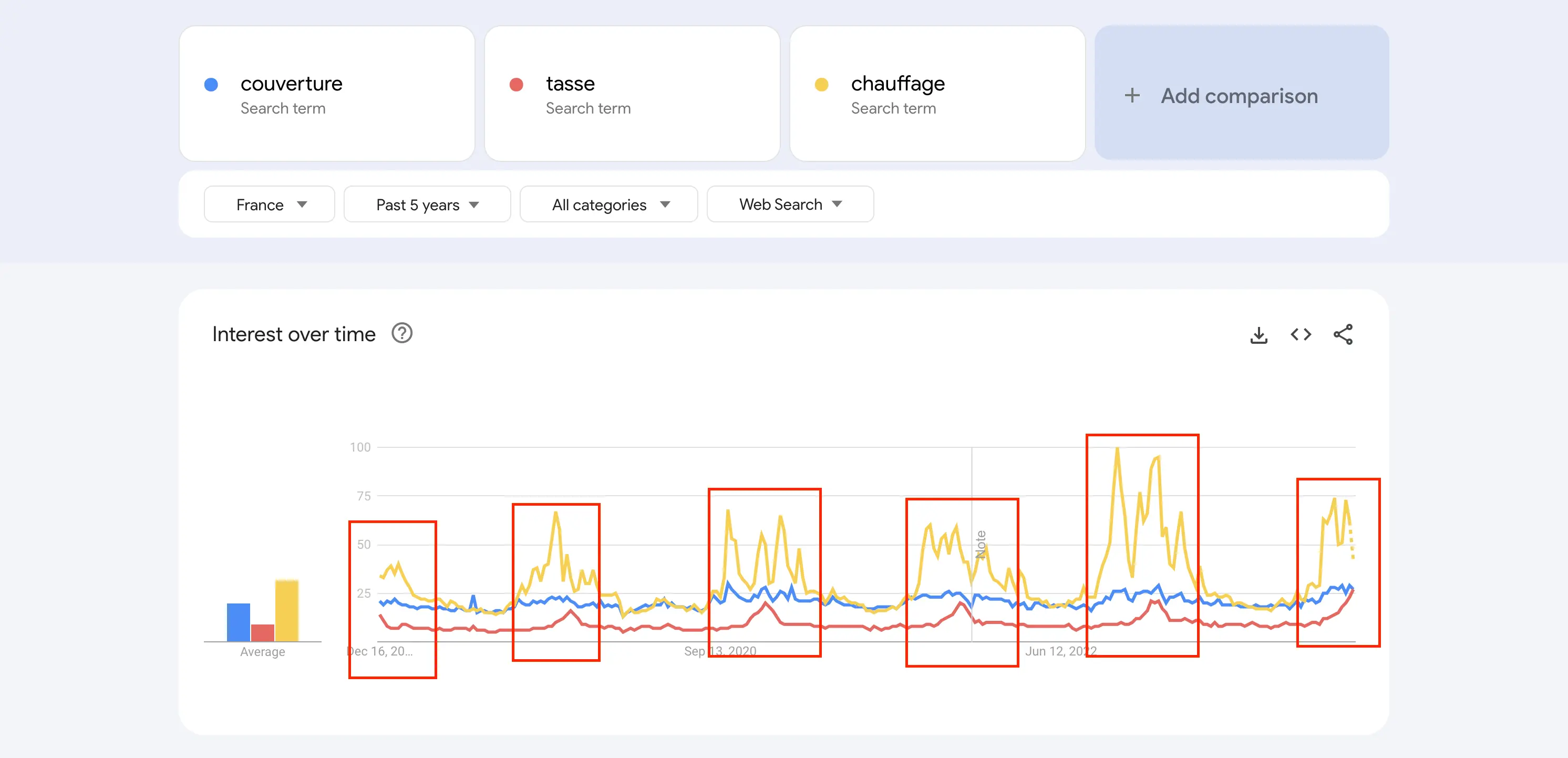Click the Add comparison button
The width and height of the screenshot is (1568, 758).
pos(1242,93)
